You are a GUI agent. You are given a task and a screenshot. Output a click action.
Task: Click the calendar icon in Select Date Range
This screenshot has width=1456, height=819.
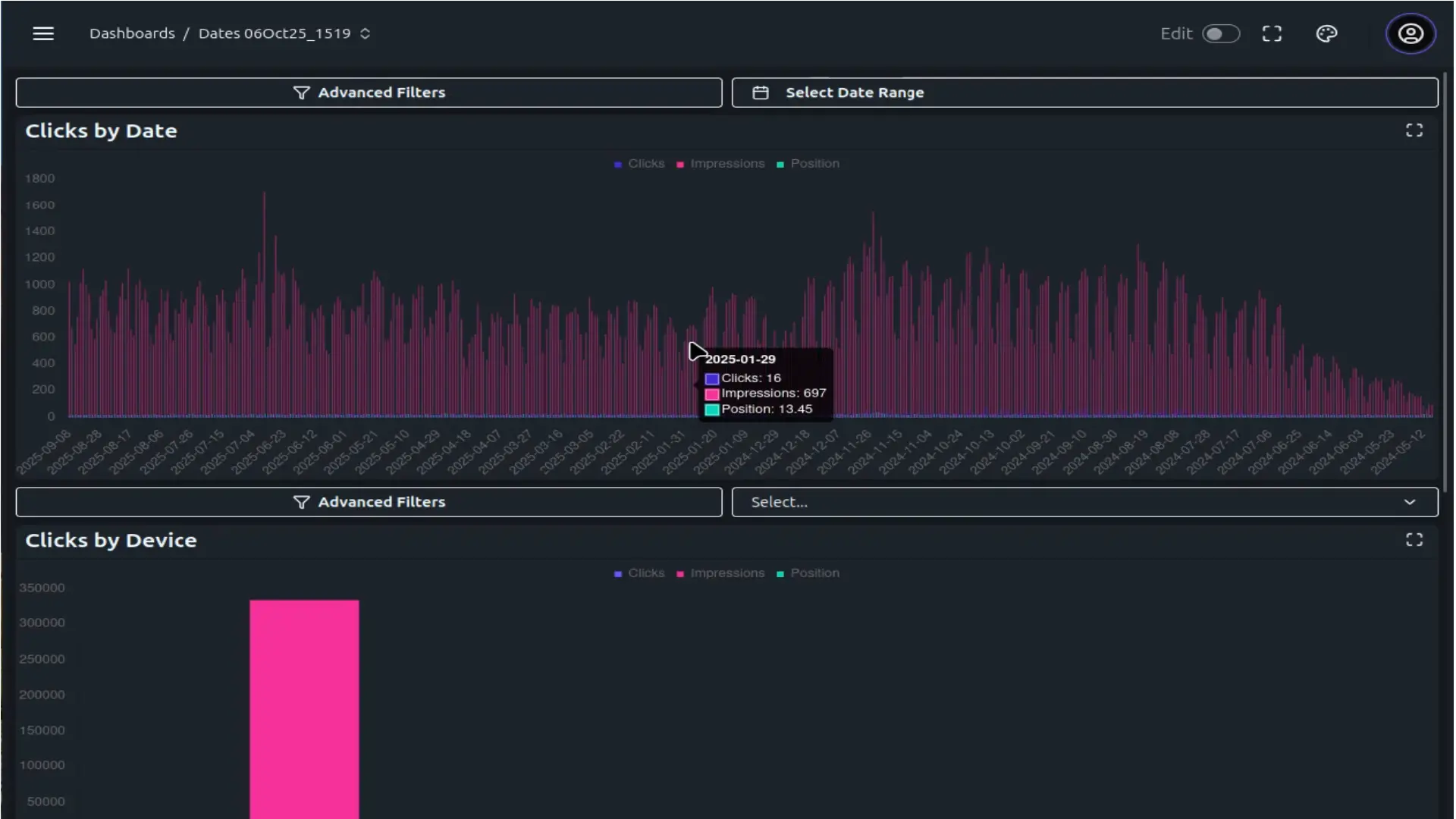(761, 93)
